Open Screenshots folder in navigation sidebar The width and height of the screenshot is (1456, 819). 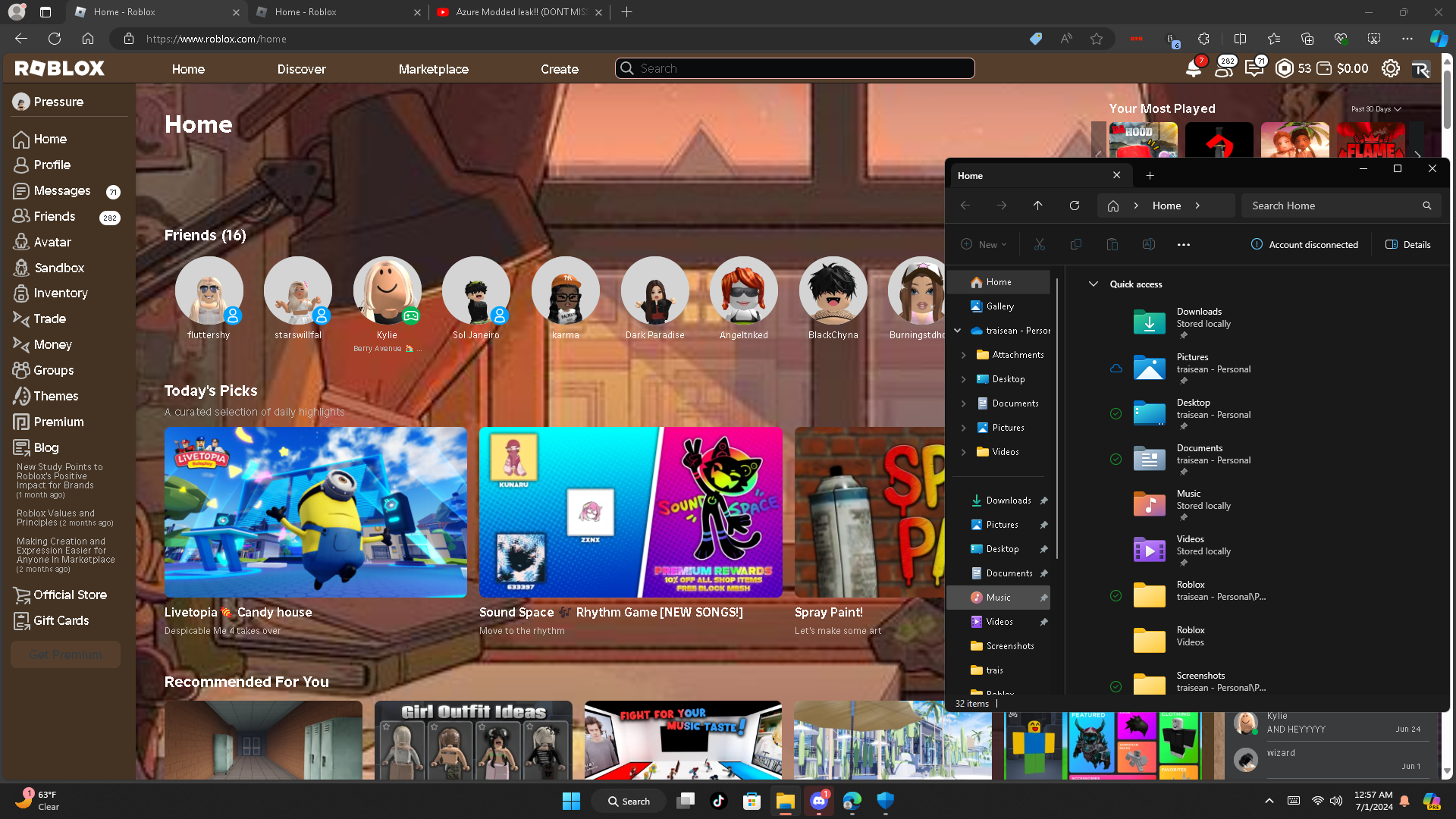pos(999,646)
